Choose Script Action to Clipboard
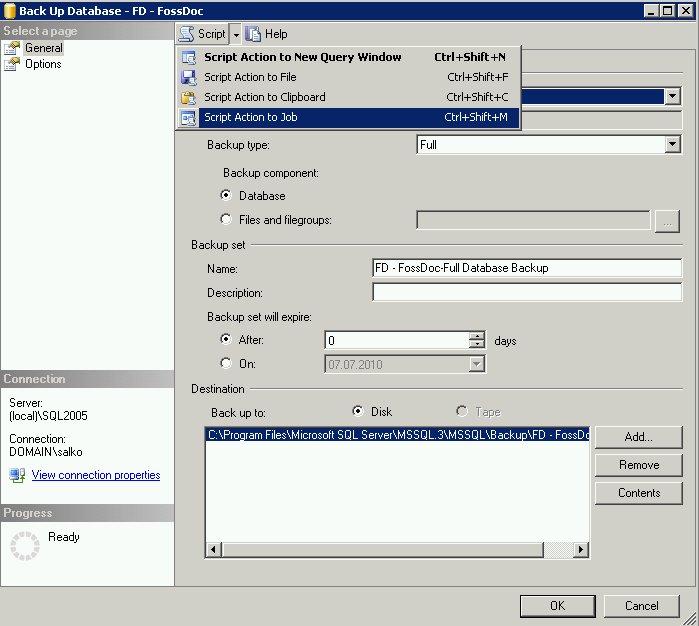Screen dimensions: 699x626 point(349,97)
